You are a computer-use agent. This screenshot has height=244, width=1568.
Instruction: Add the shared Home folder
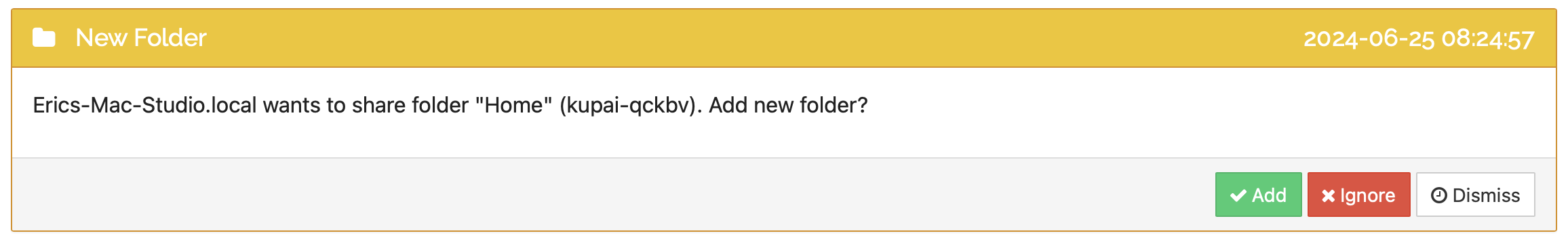(x=1258, y=195)
